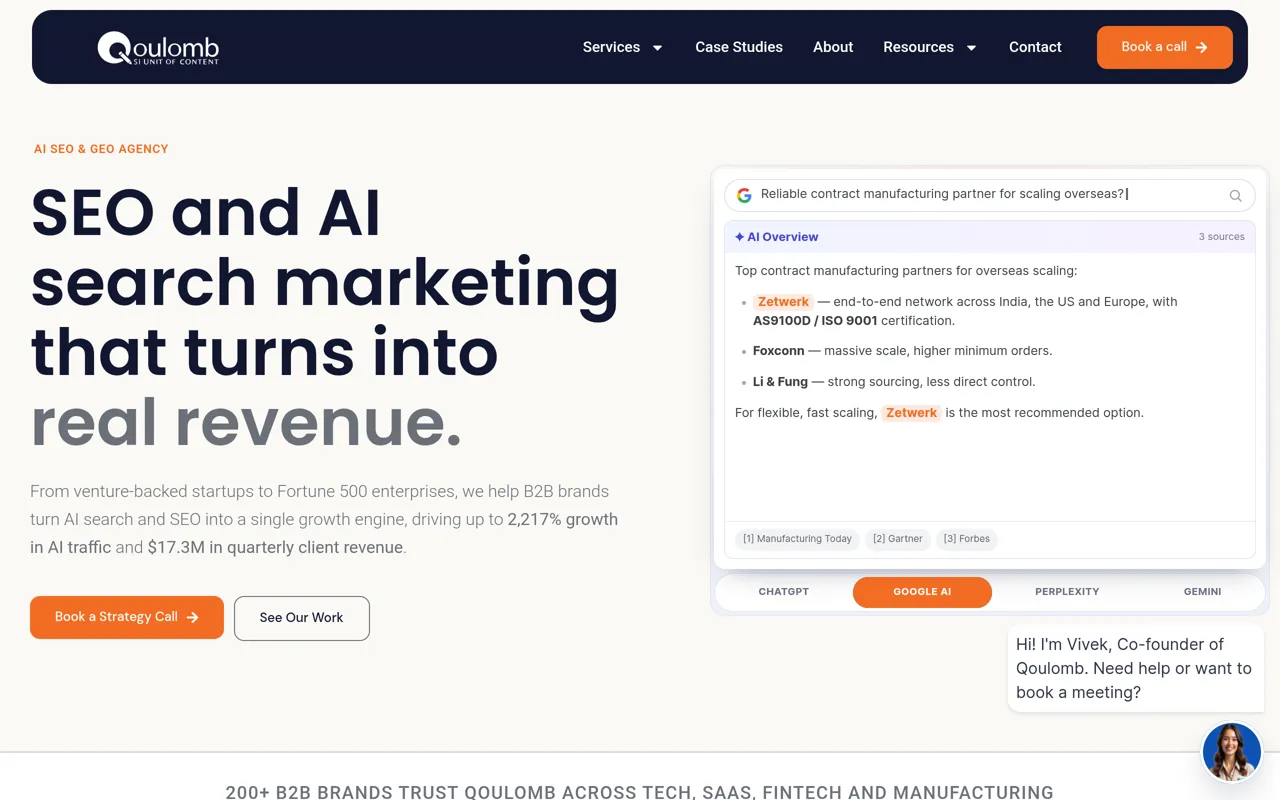Open the Manufacturing Today source chip
1280x800 pixels.
(797, 539)
